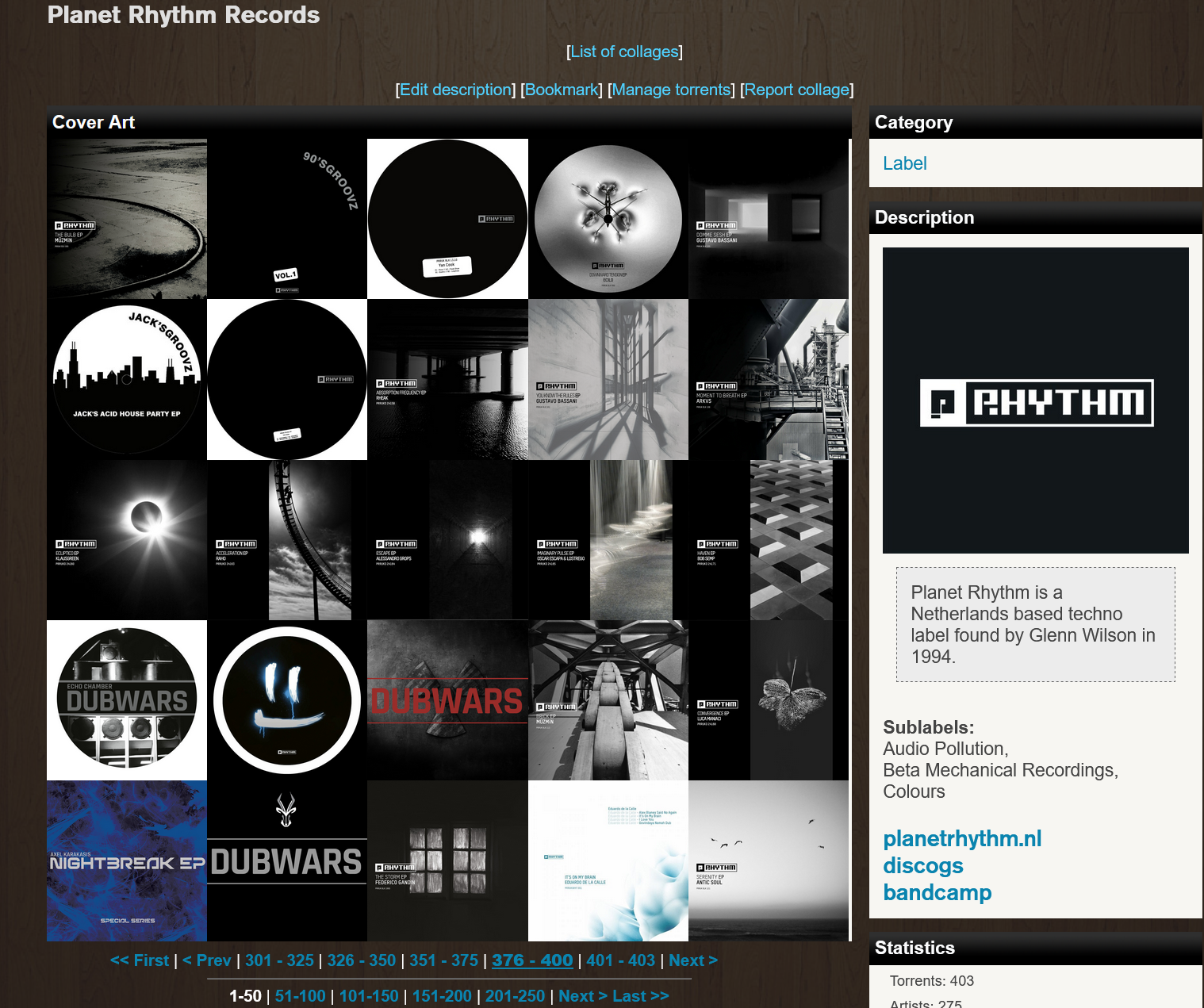Open Imaginary Pulse EP cover
This screenshot has height=1008, width=1204.
(608, 540)
